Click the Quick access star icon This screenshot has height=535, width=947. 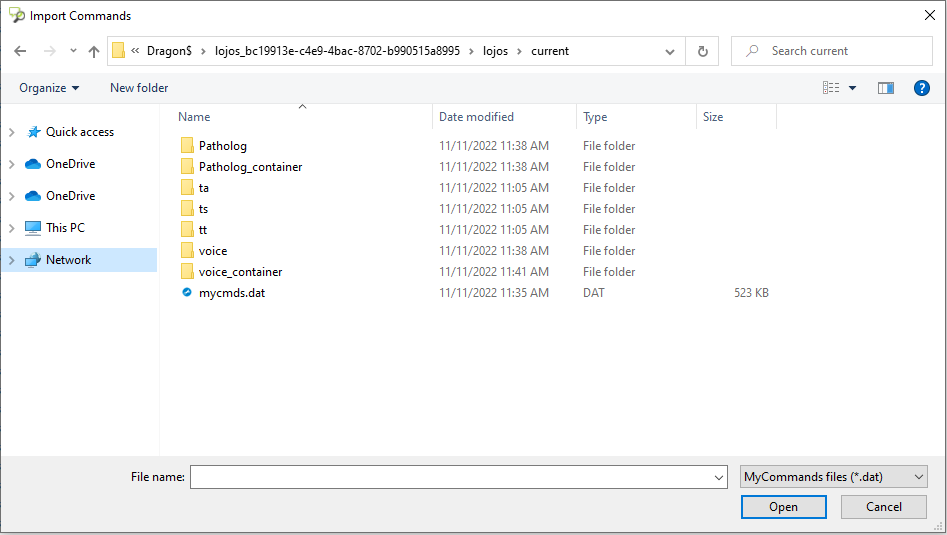point(34,132)
